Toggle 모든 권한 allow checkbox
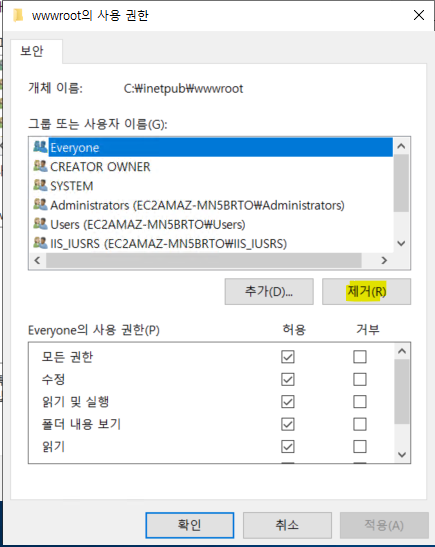Viewport: 435px width, 547px height. (288, 357)
